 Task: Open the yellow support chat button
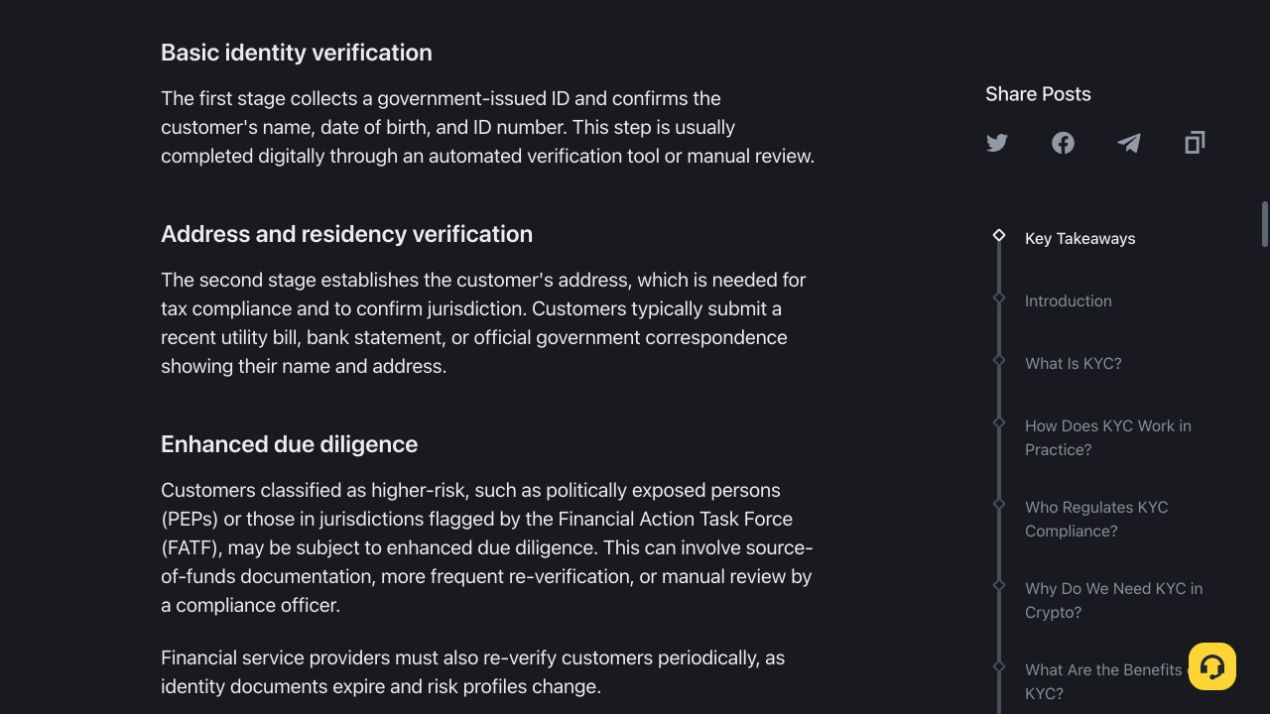click(x=1212, y=666)
